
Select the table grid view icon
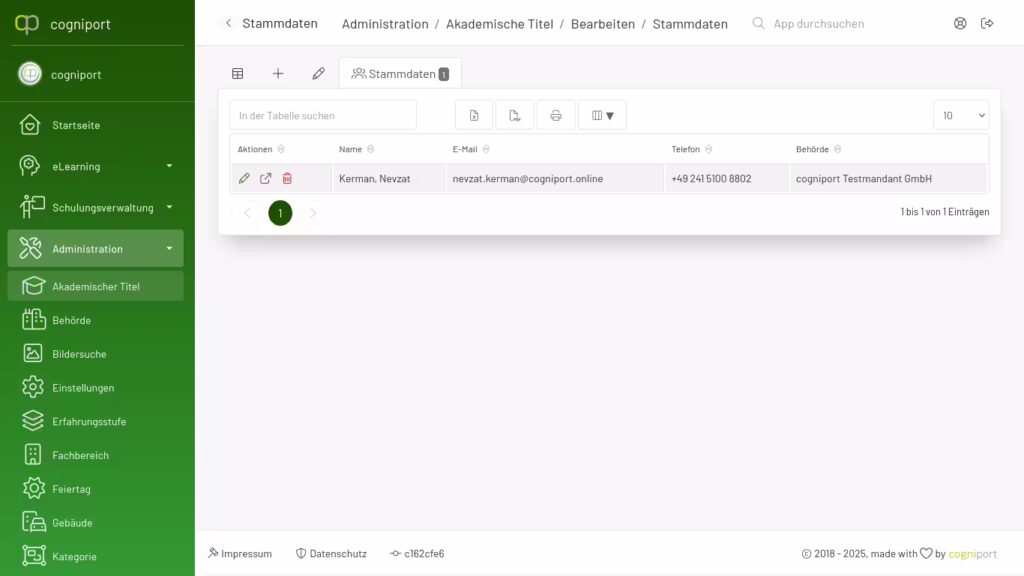click(238, 72)
